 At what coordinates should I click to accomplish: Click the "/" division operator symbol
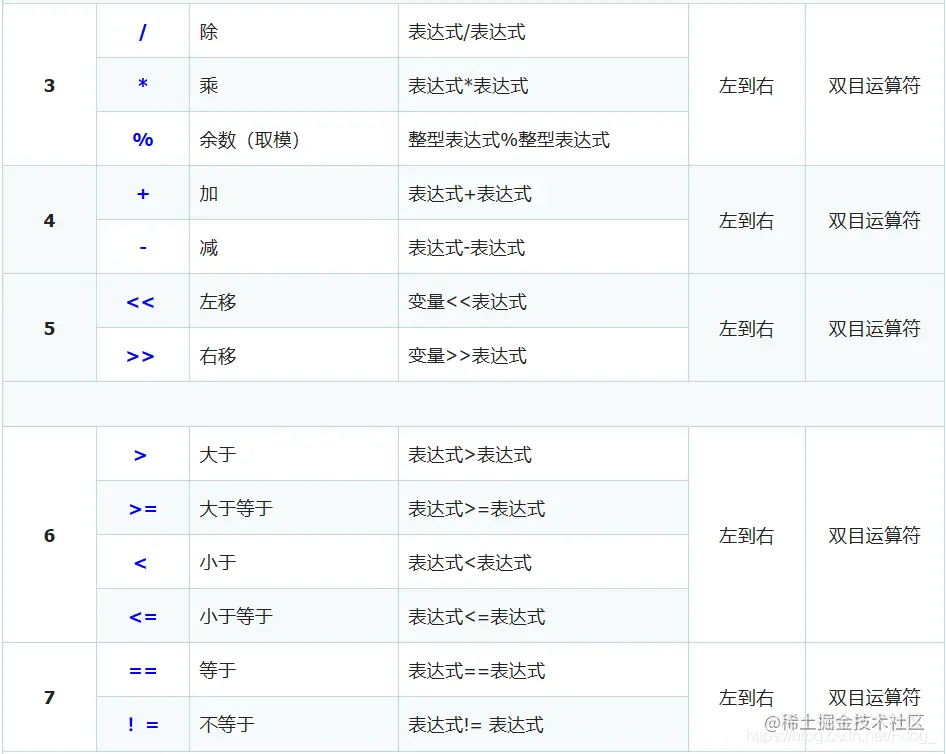[142, 30]
